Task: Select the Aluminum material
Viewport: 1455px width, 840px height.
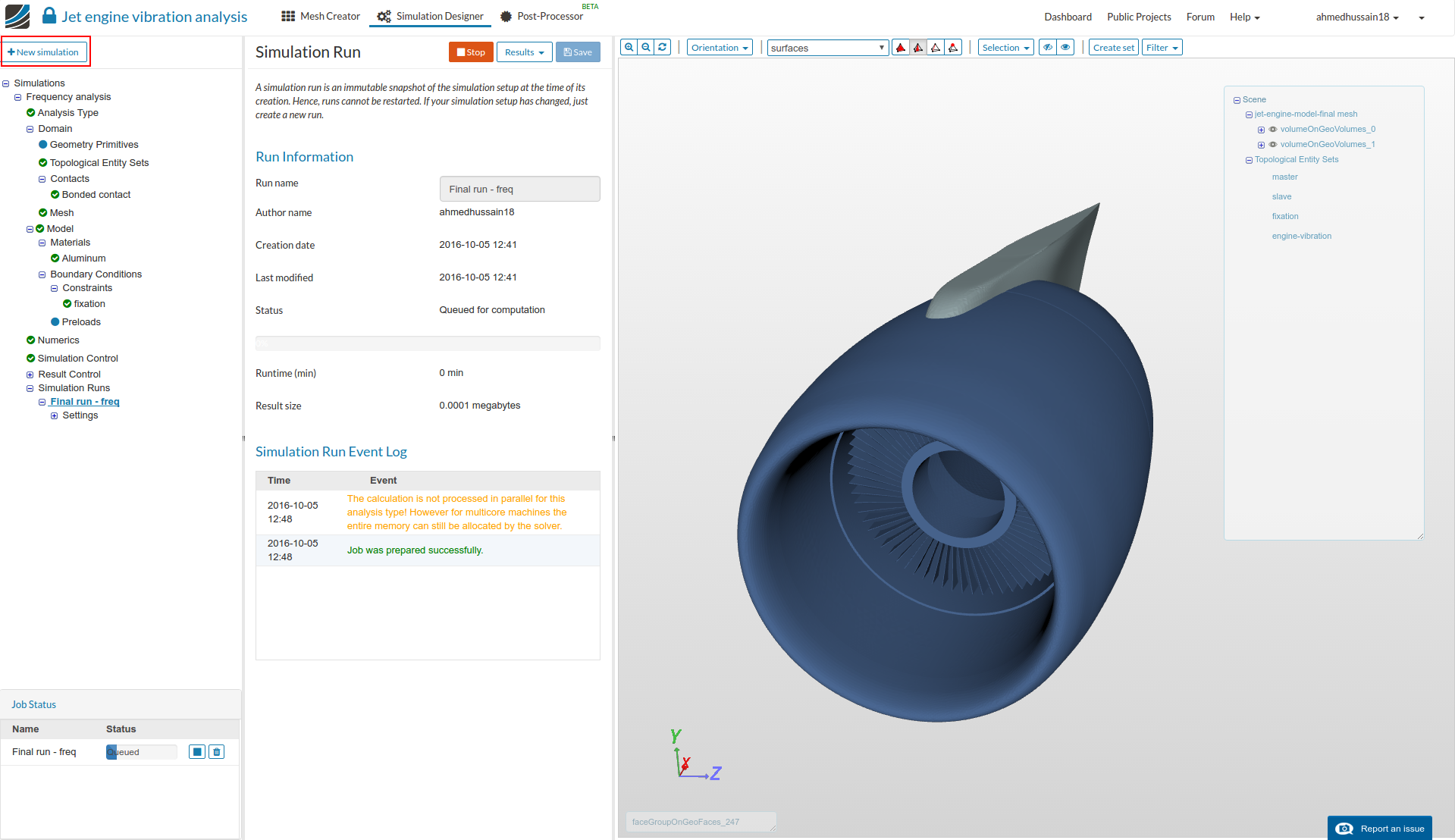Action: click(83, 259)
